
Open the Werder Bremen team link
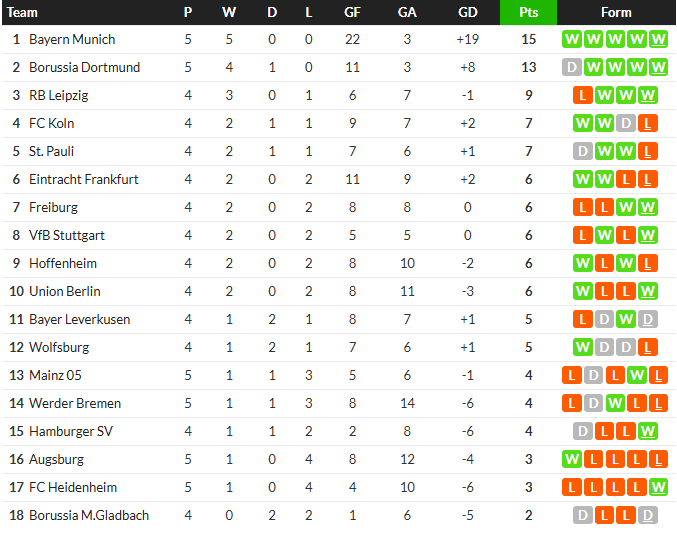coord(75,403)
